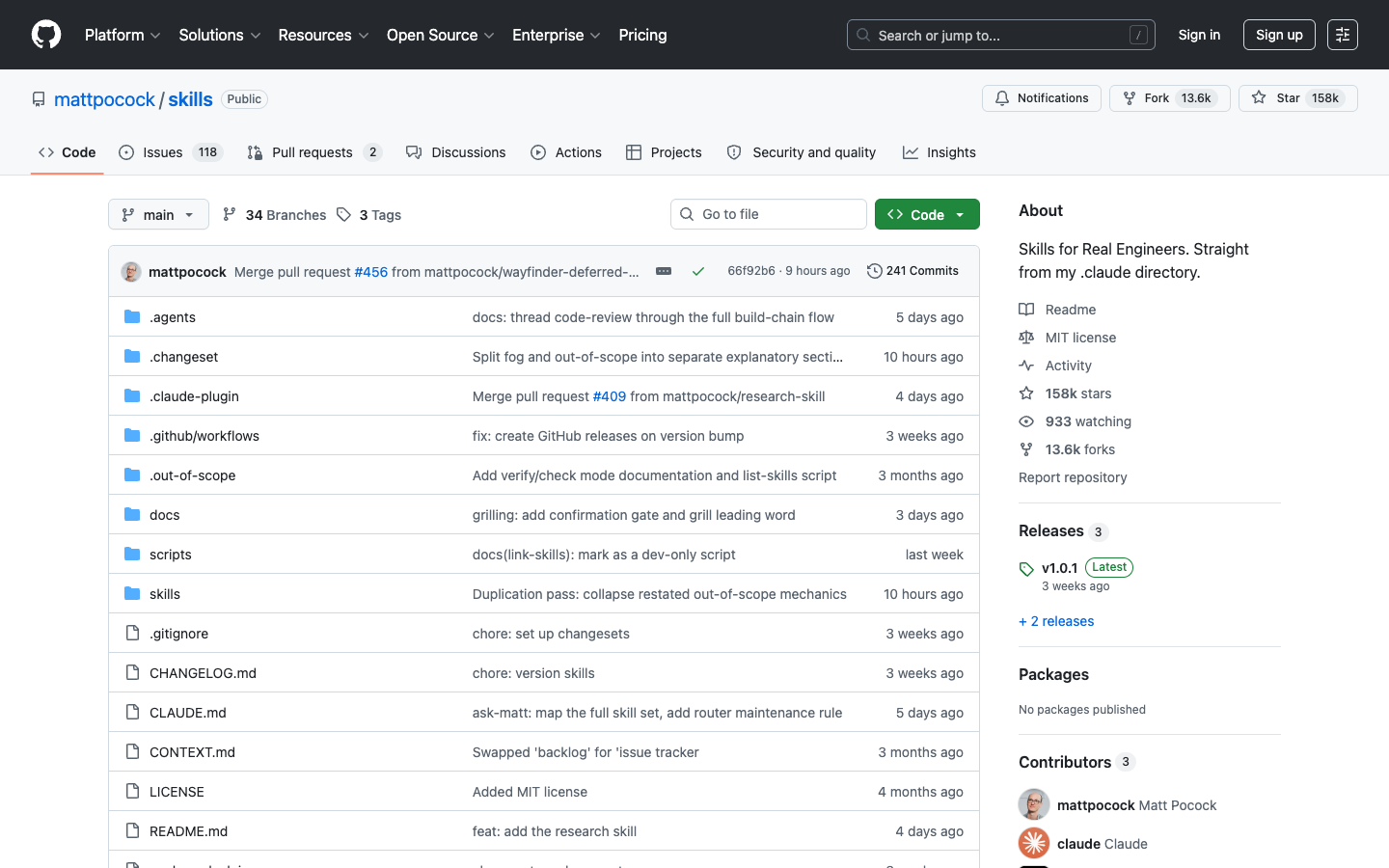Star the skills repository
The width and height of the screenshot is (1389, 868).
pyautogui.click(x=1298, y=98)
